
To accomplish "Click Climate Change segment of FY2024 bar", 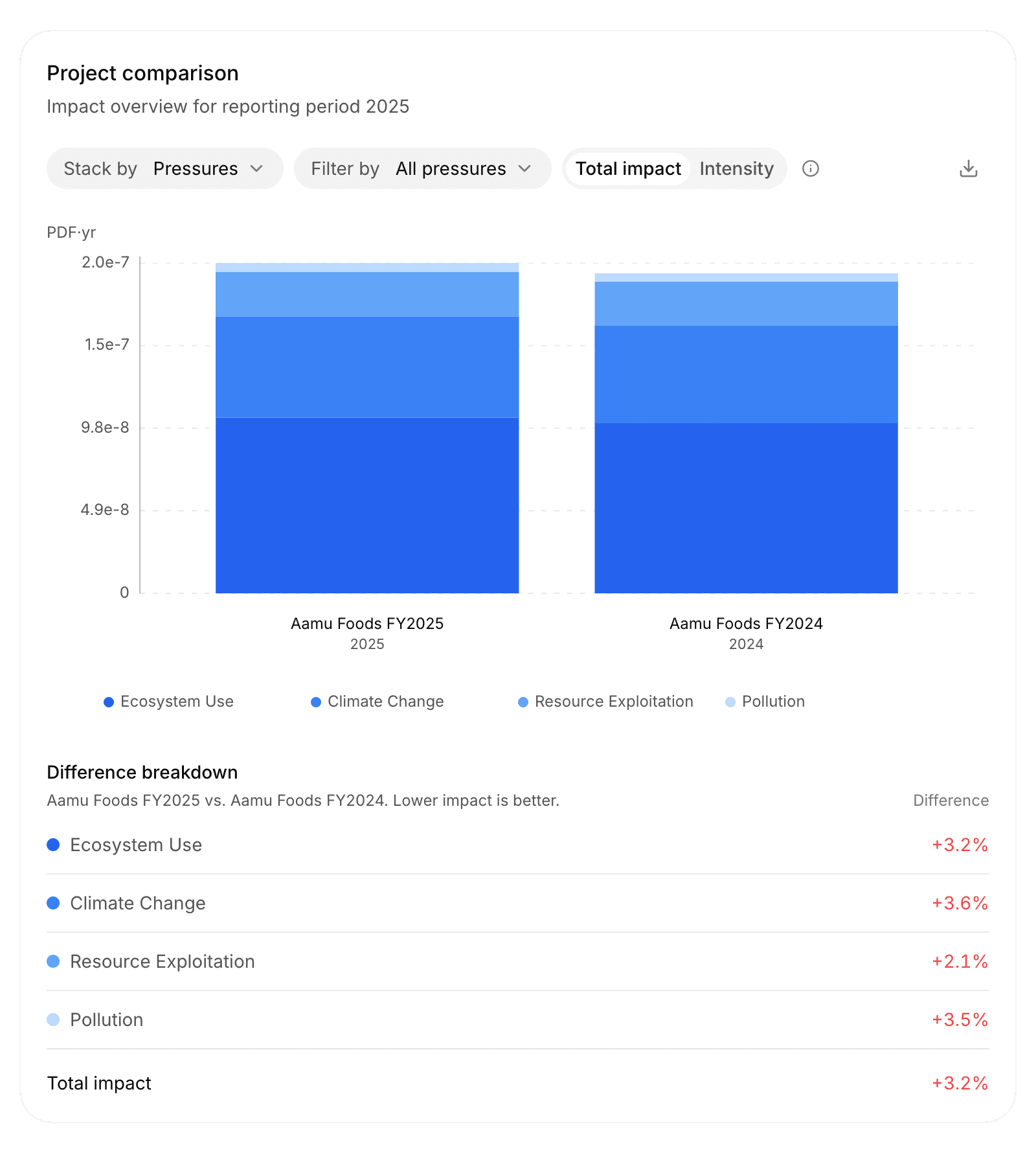I will coord(746,374).
